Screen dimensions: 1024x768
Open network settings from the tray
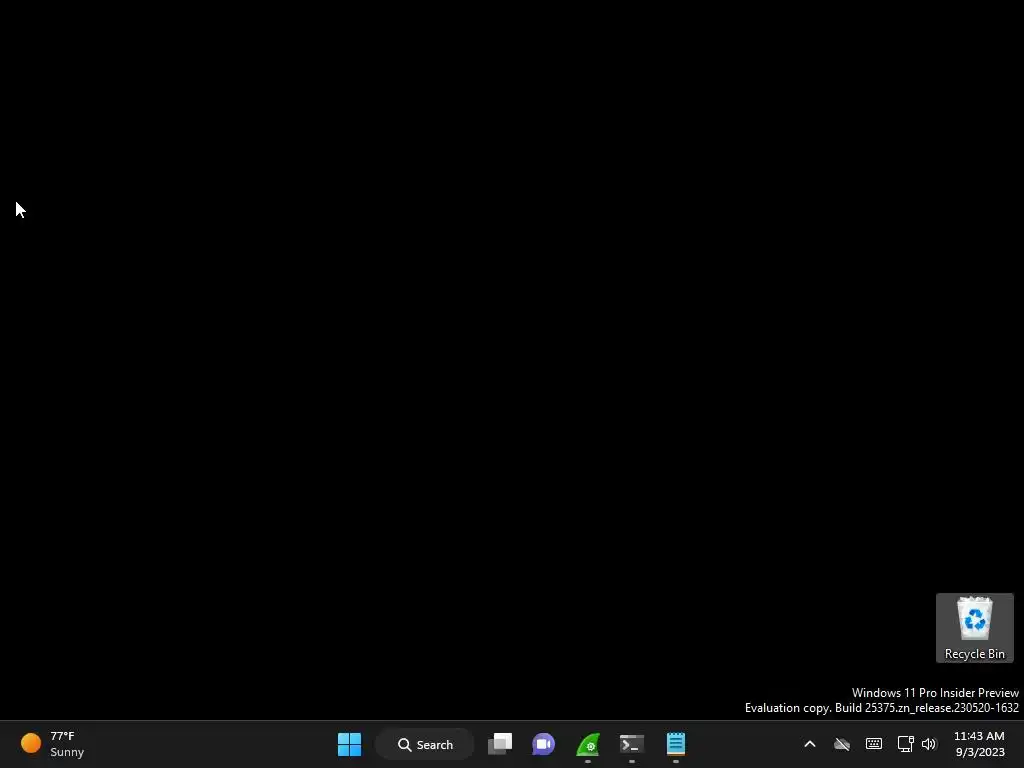[x=905, y=744]
